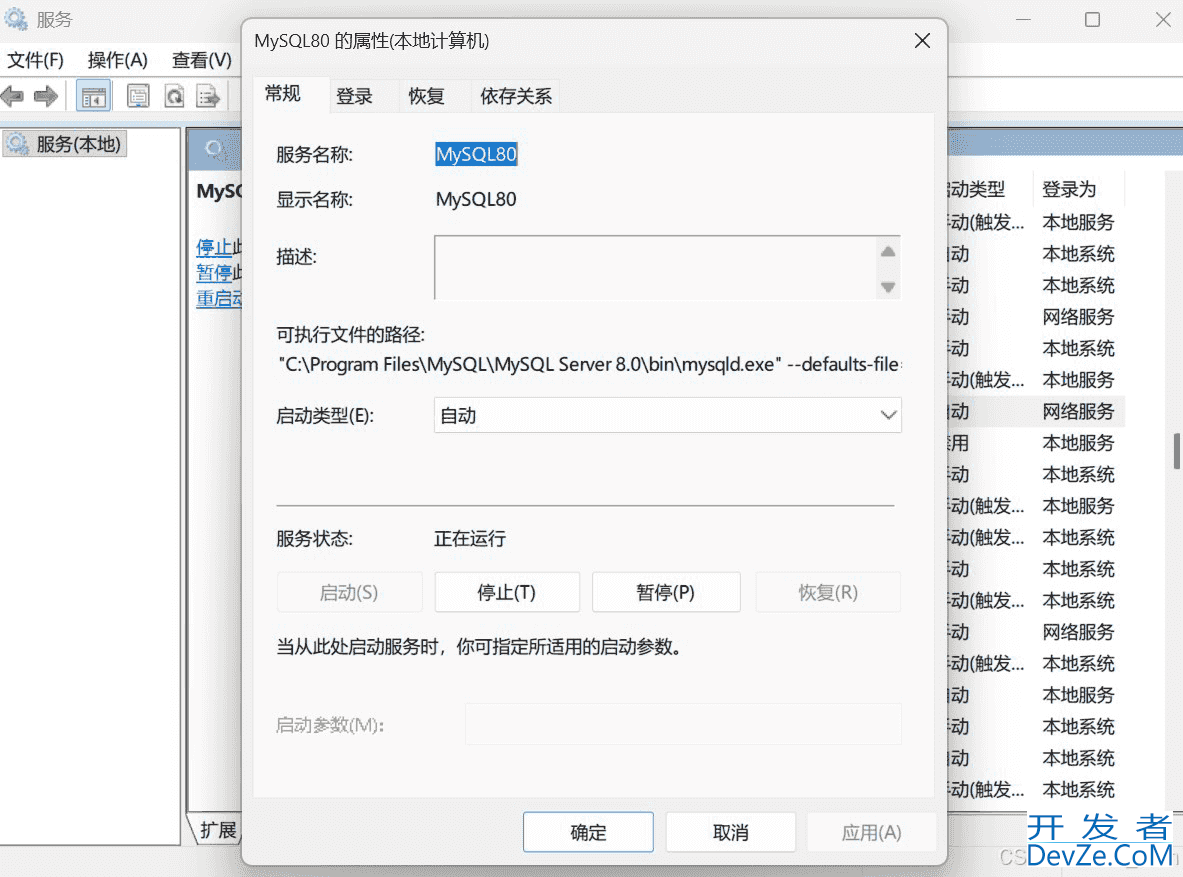
Task: Click the services list vertical scrollbar thumb
Action: tap(1177, 450)
